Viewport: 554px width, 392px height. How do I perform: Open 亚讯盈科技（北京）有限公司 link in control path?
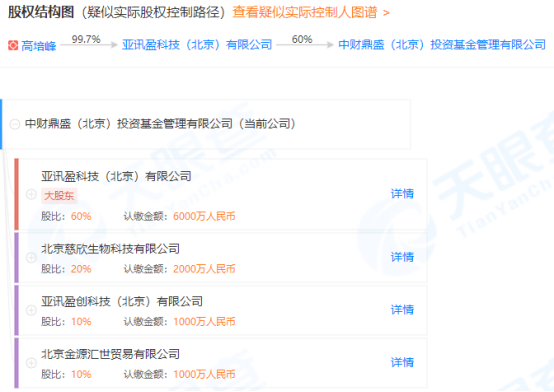coord(197,45)
